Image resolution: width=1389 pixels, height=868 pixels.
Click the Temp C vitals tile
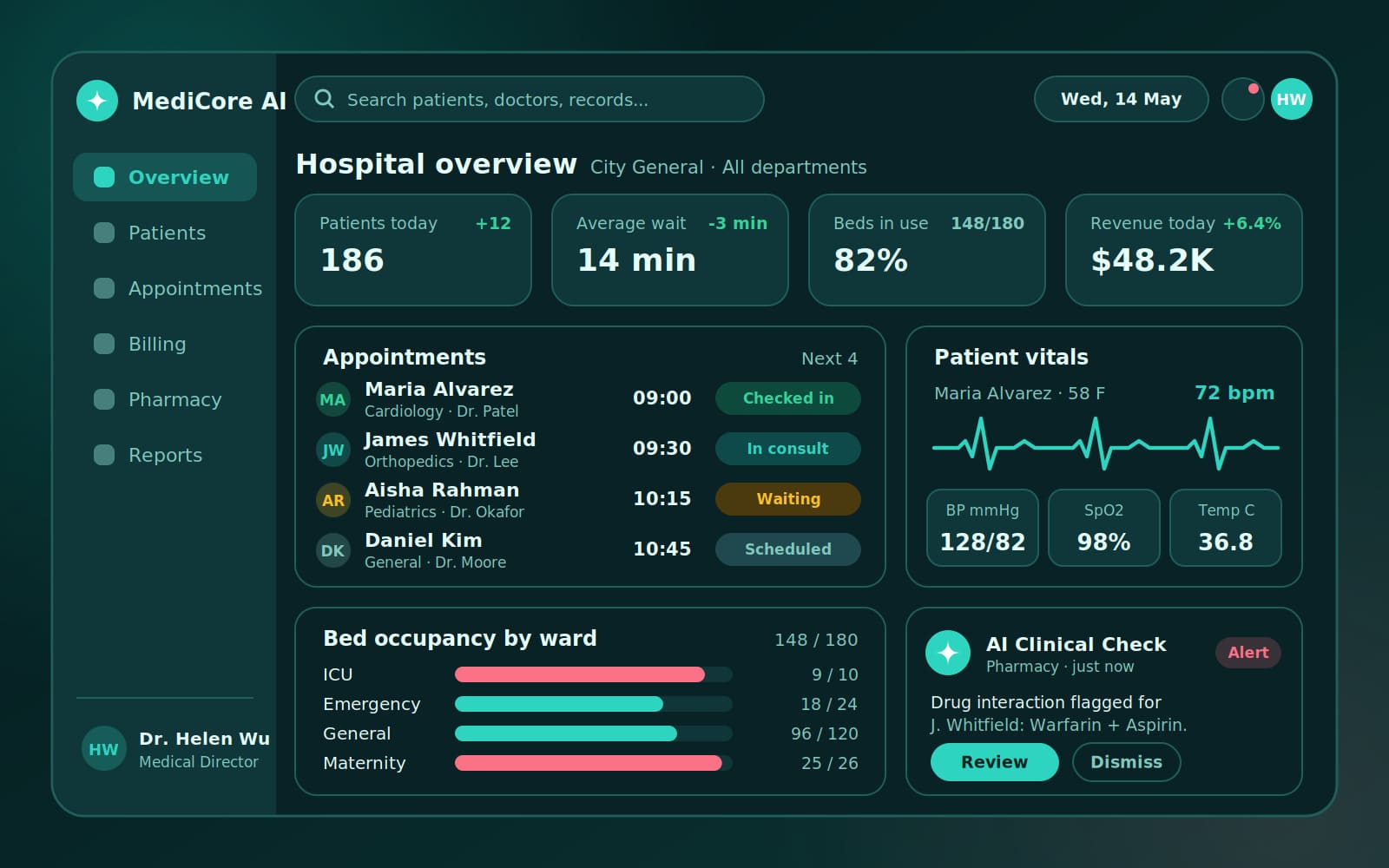1226,528
